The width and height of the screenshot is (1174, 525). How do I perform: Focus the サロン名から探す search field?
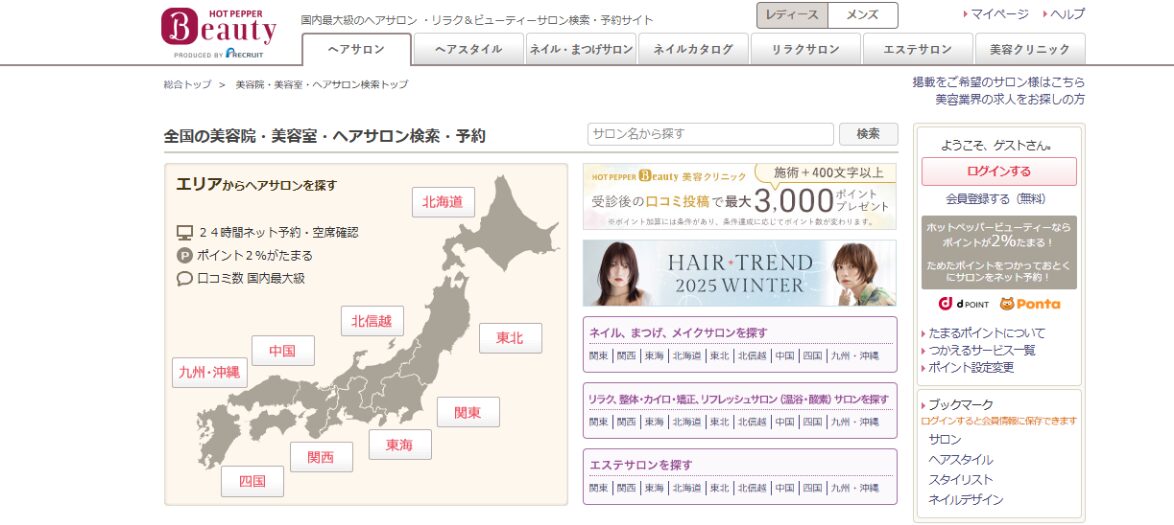pyautogui.click(x=711, y=134)
